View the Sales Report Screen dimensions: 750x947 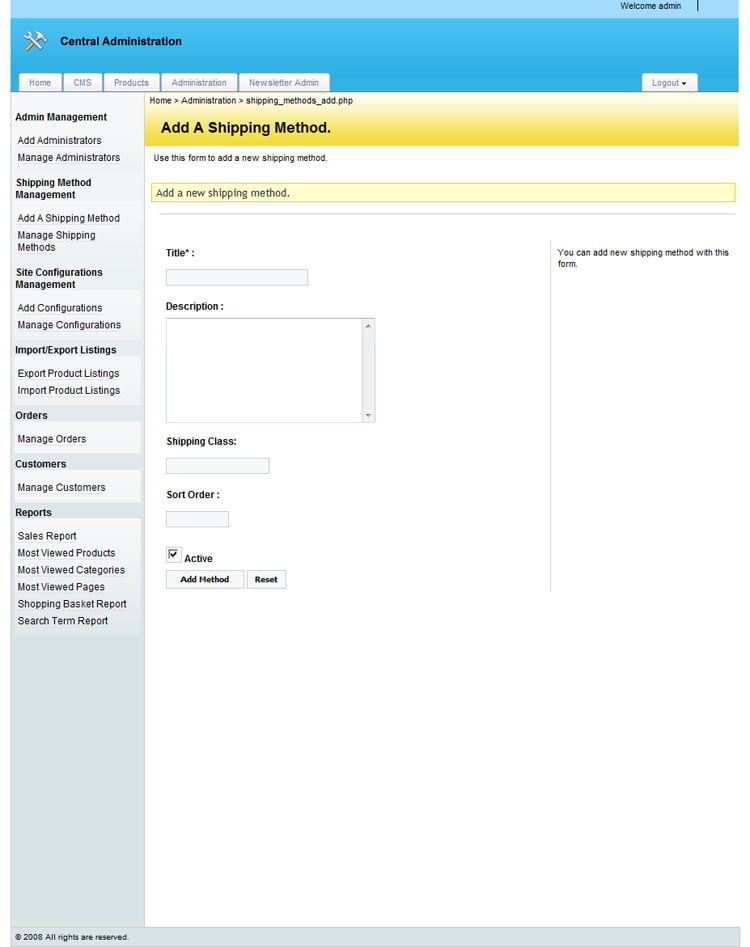[x=46, y=536]
